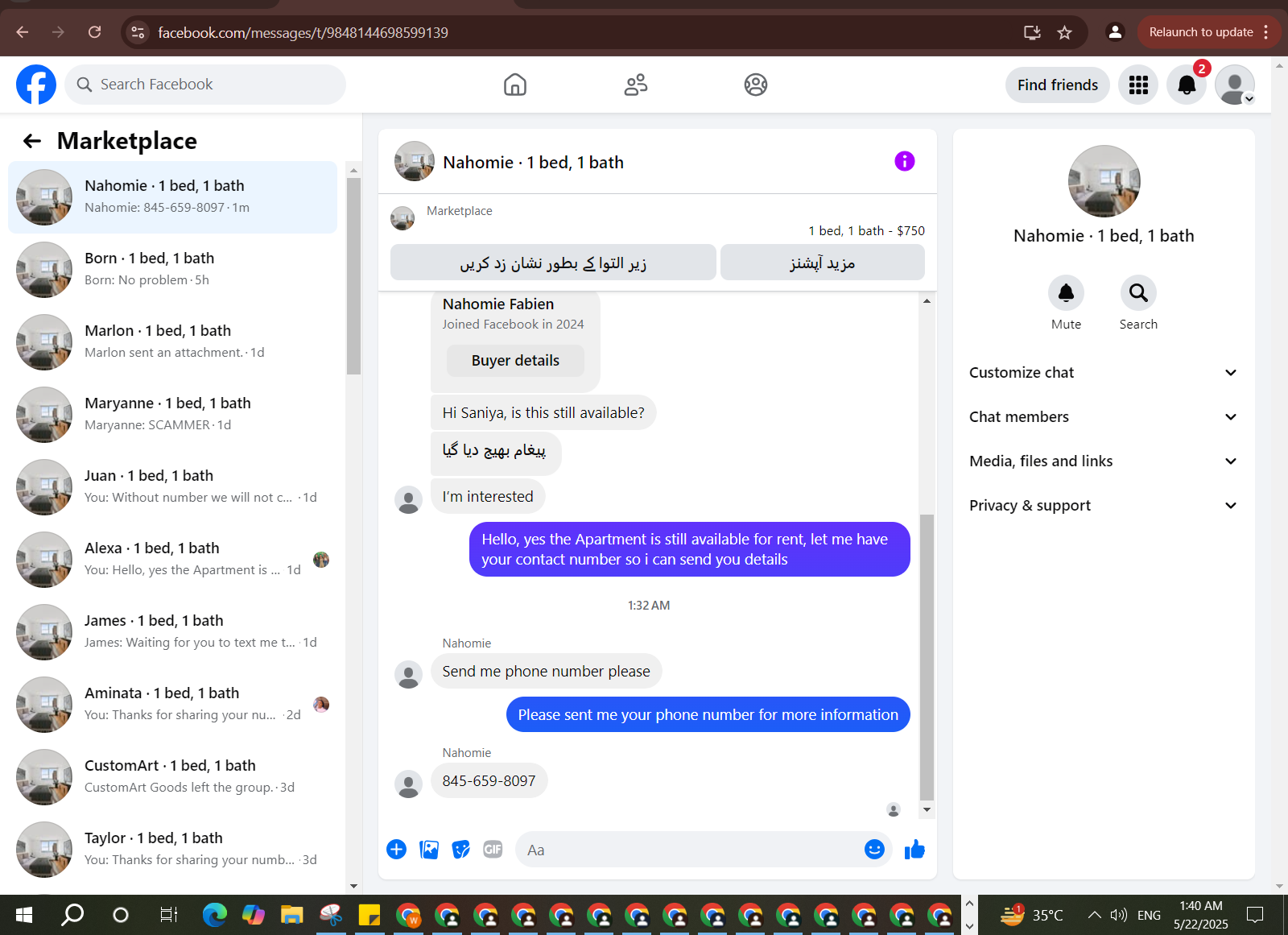Open the Notifications bell icon
The width and height of the screenshot is (1288, 935).
(1187, 85)
